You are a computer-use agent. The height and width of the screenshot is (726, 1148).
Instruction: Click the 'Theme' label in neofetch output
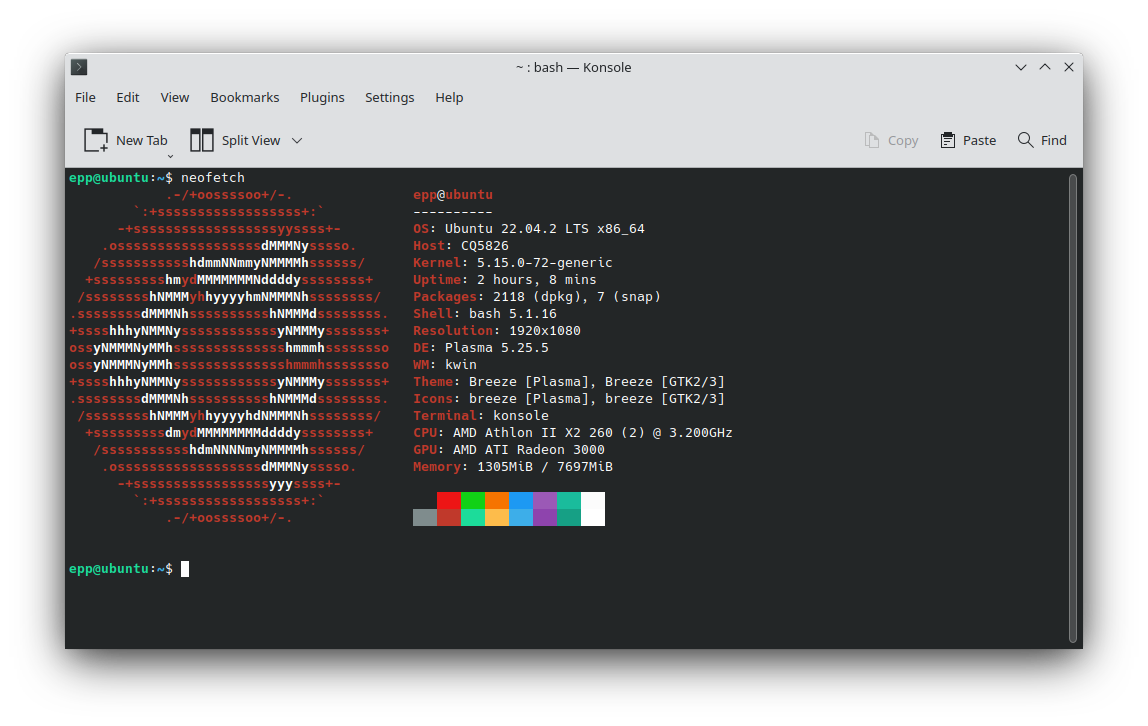(x=433, y=381)
